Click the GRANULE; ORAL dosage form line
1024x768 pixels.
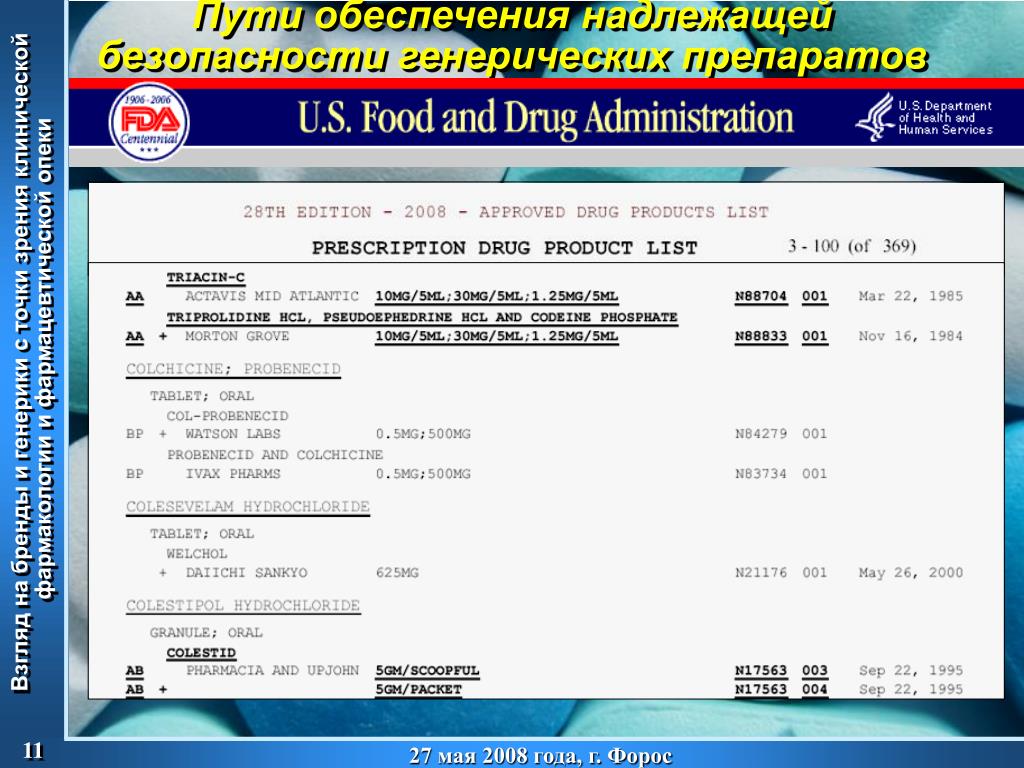click(x=206, y=633)
